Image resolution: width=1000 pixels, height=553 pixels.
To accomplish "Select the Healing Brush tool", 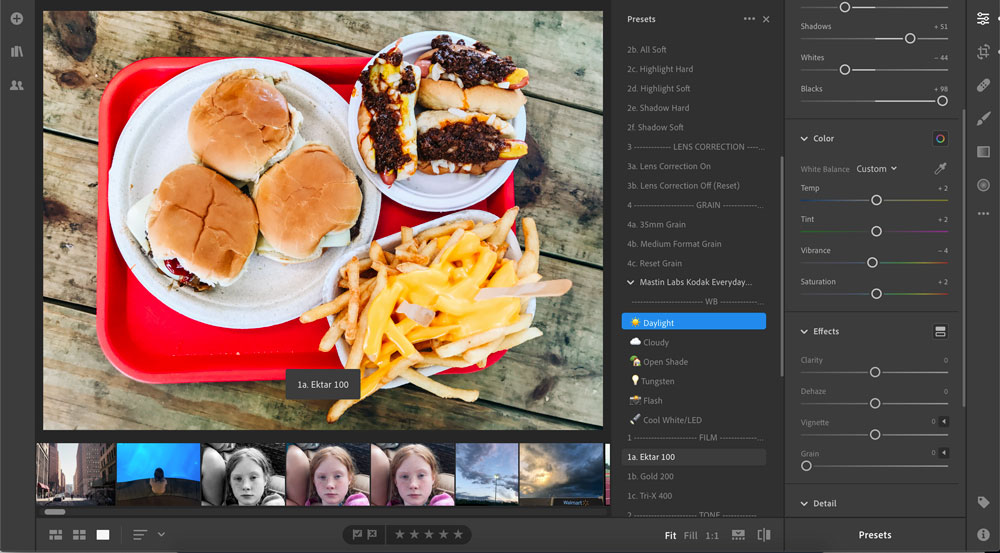I will (x=983, y=85).
